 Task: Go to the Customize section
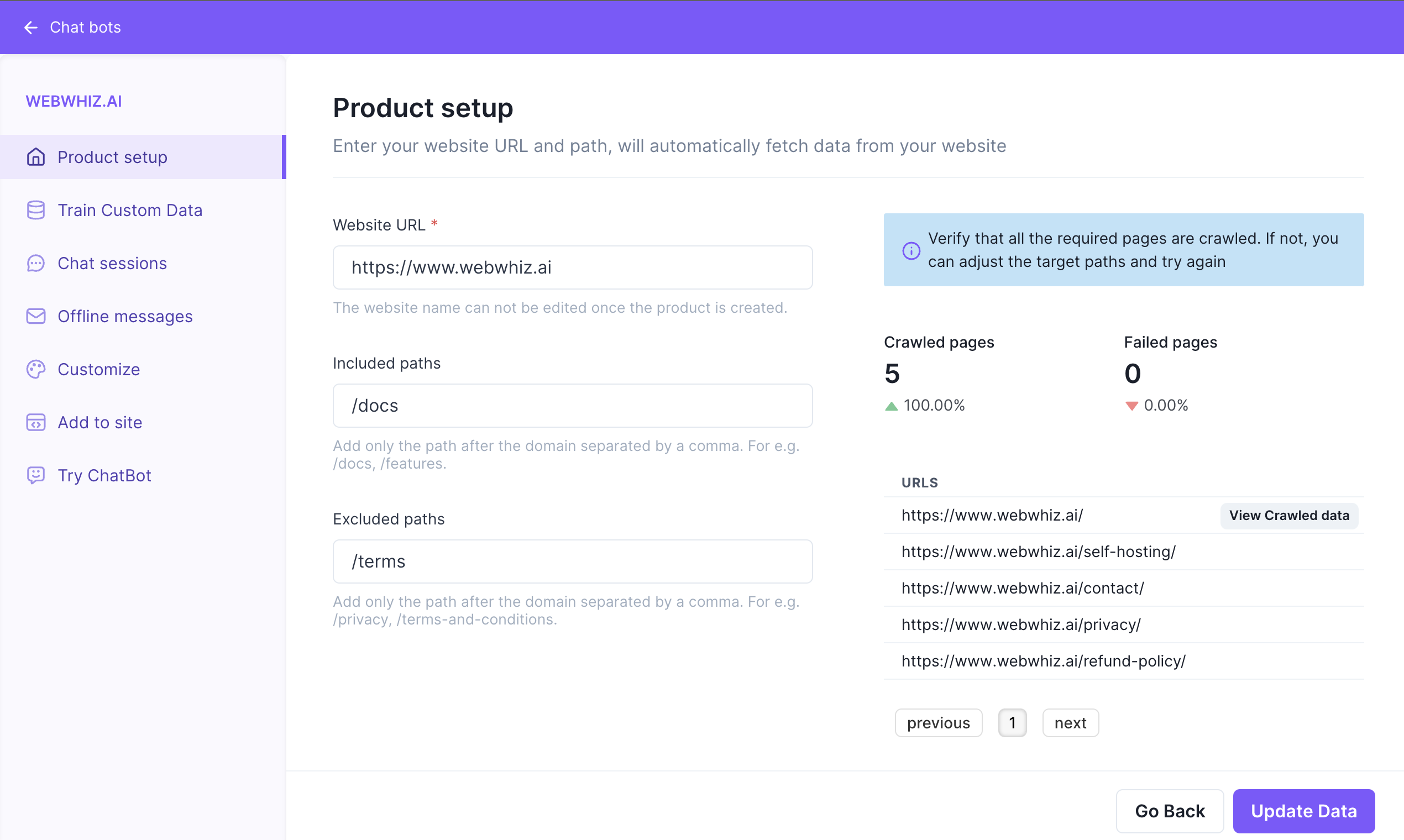(x=143, y=369)
